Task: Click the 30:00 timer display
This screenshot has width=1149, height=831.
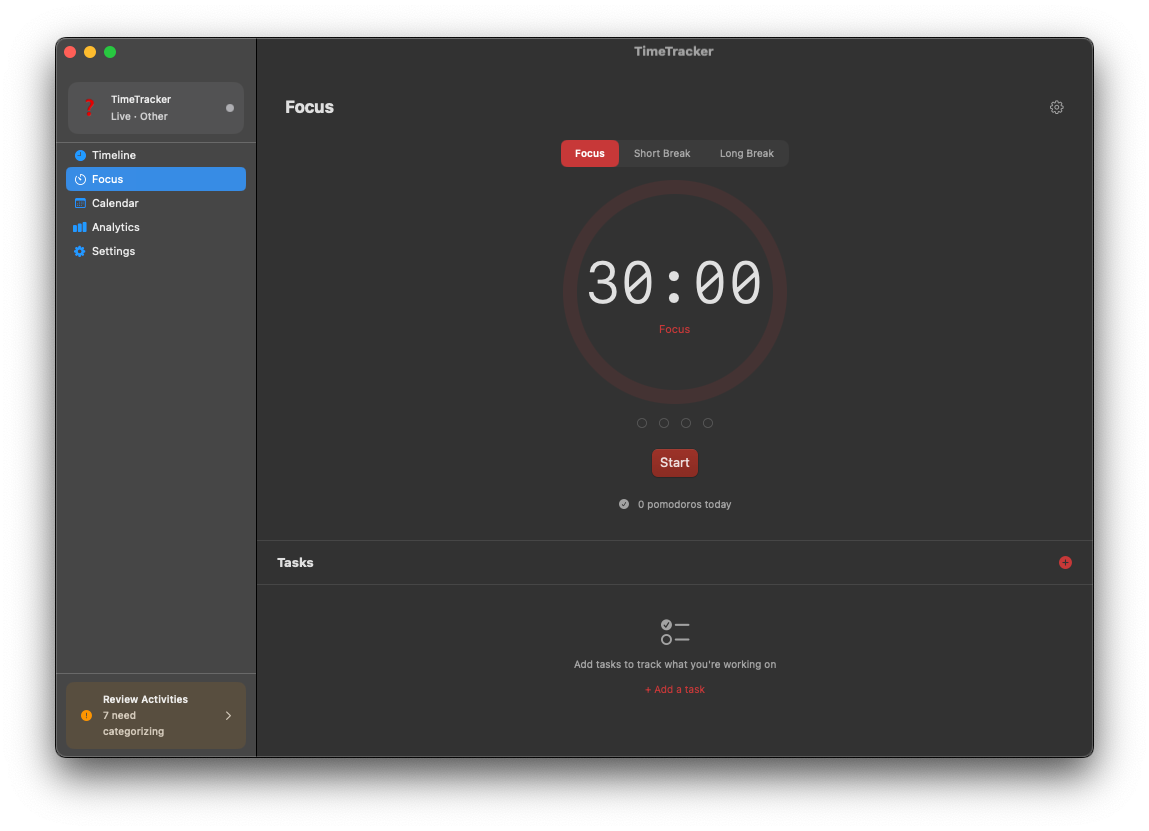Action: 675,283
